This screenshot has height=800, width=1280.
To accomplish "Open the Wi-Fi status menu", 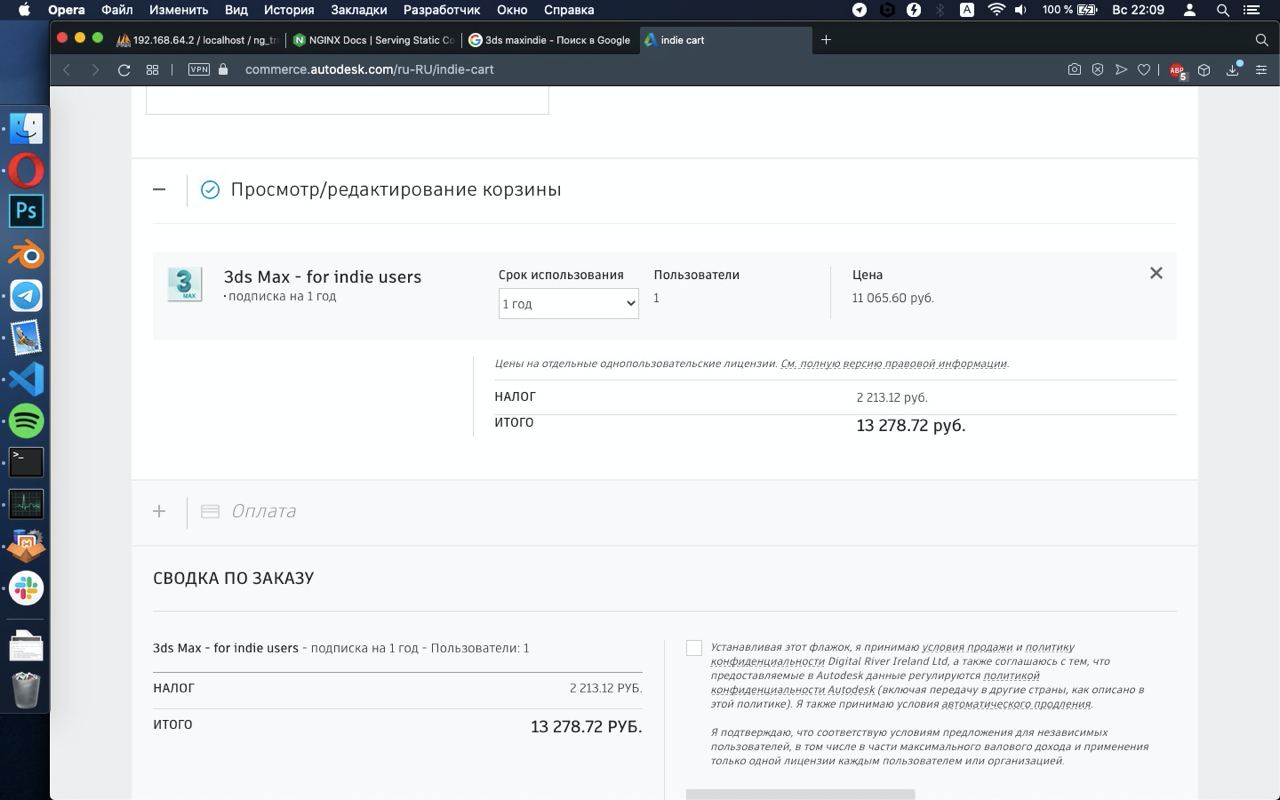I will tap(995, 10).
